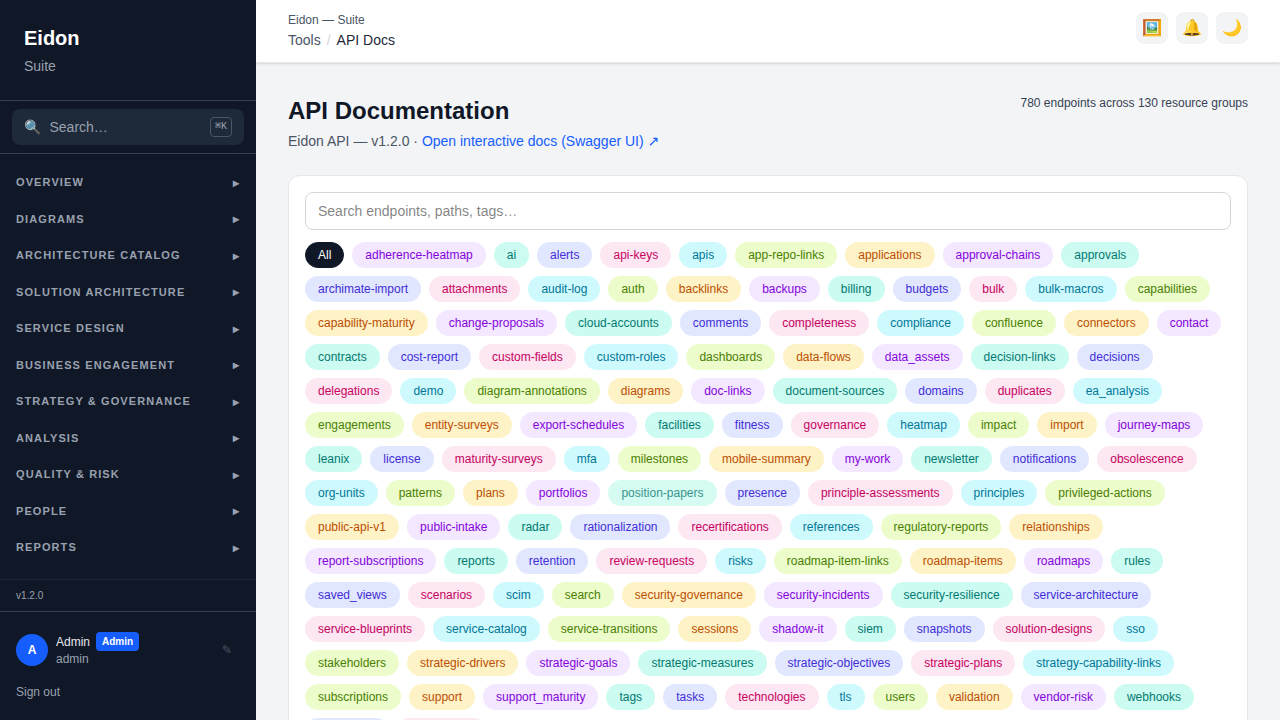Filter by ea_analysis tag

1117,391
